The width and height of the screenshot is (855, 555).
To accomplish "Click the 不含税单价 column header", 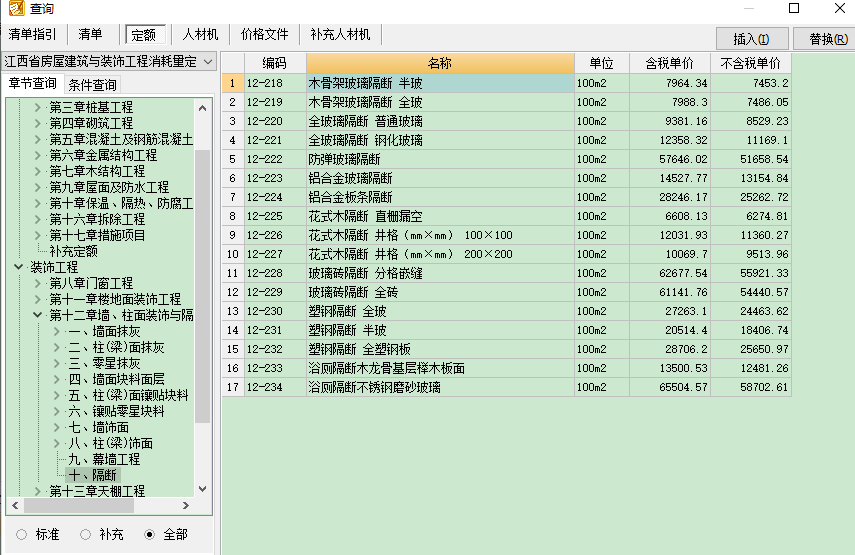I will click(751, 63).
